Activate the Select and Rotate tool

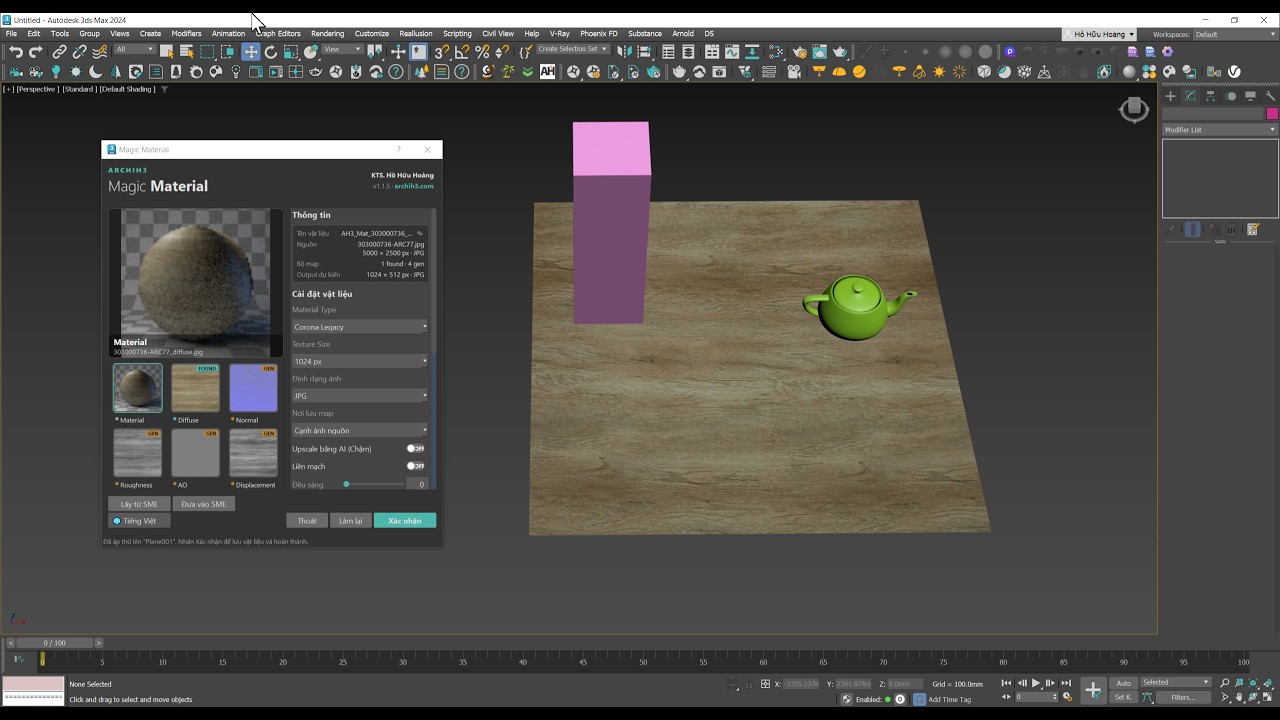270,52
